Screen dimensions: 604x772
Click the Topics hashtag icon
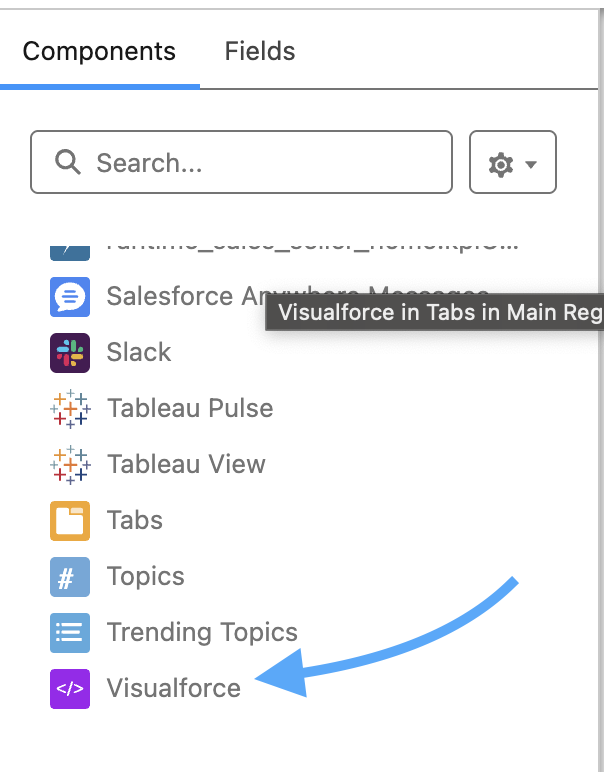coord(70,577)
